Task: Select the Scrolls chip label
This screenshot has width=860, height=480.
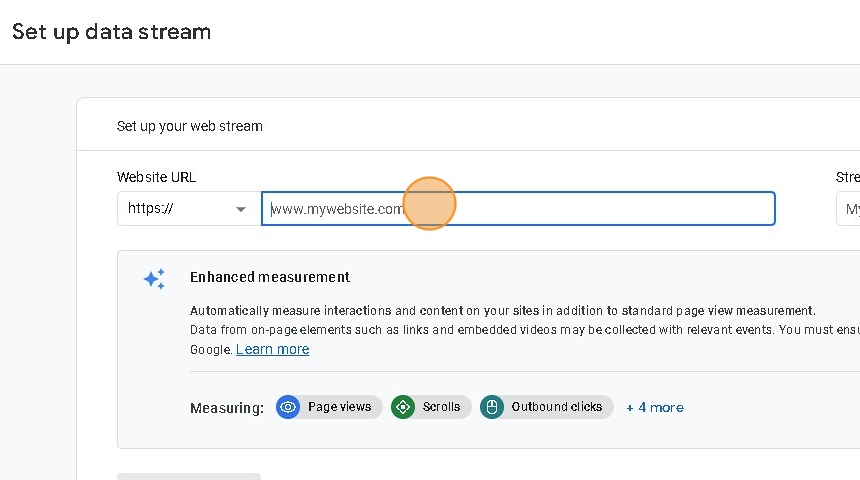Action: tap(441, 407)
